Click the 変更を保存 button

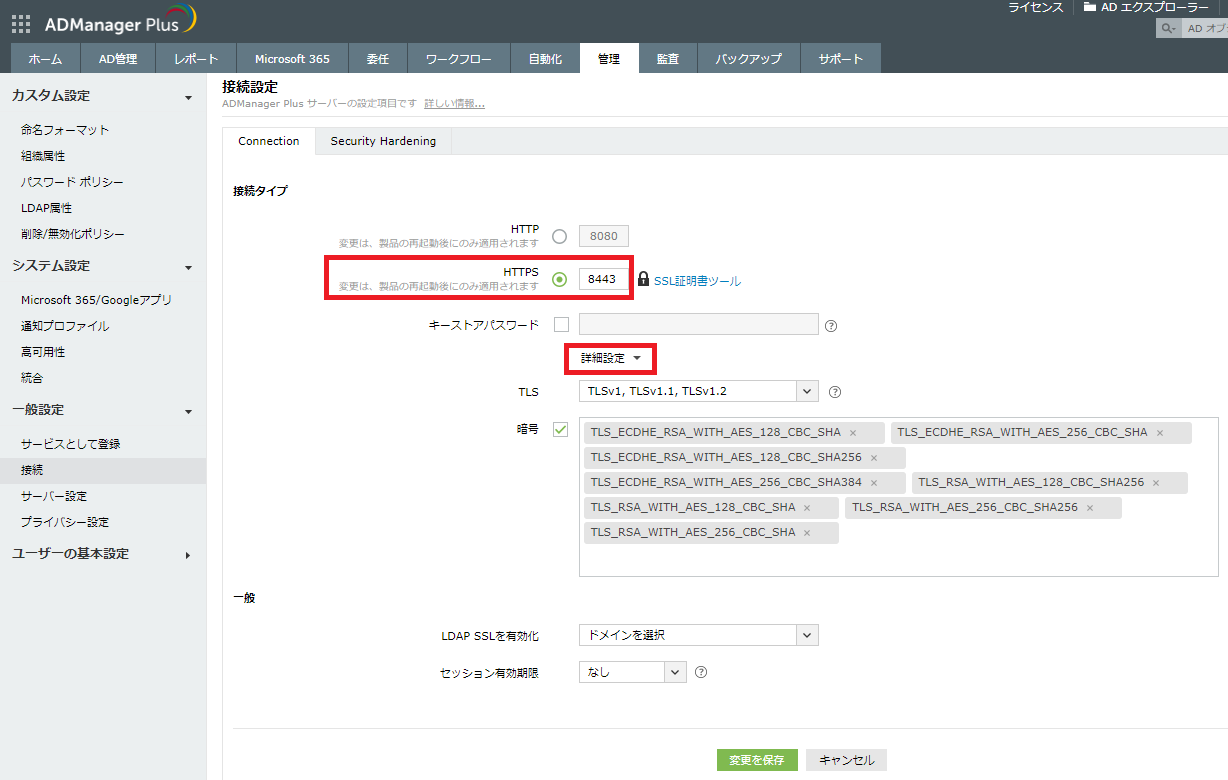[757, 760]
